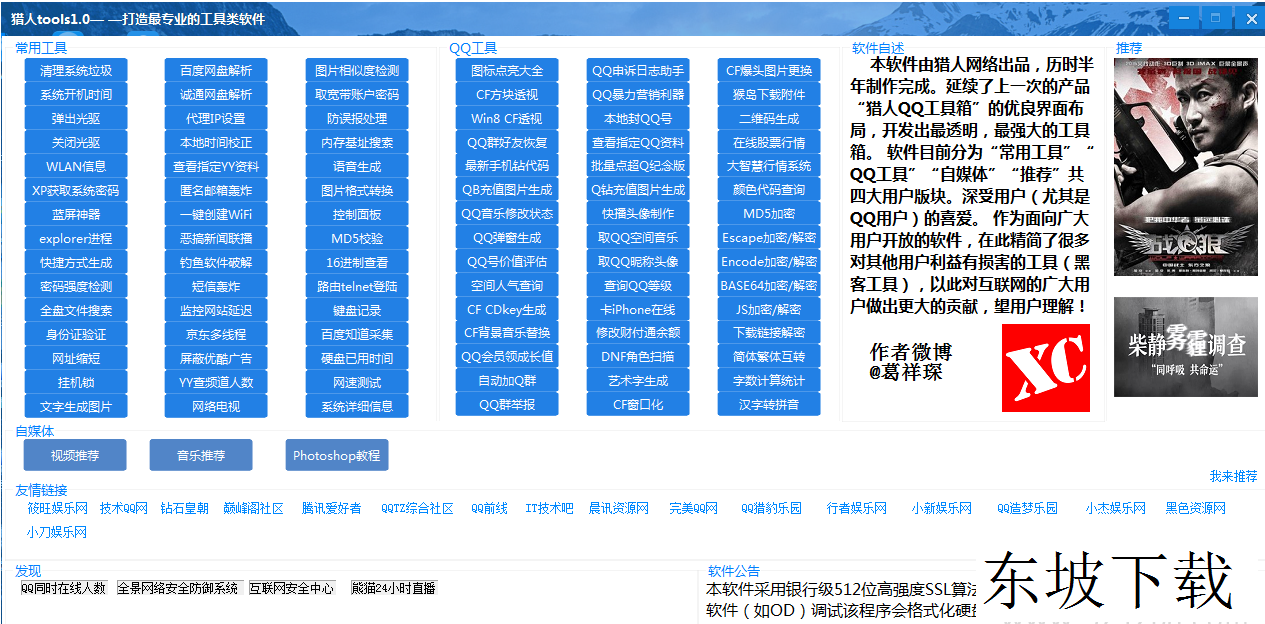The width and height of the screenshot is (1265, 624).
Task: Click the BASE64加密/解密 button
Action: 769,286
